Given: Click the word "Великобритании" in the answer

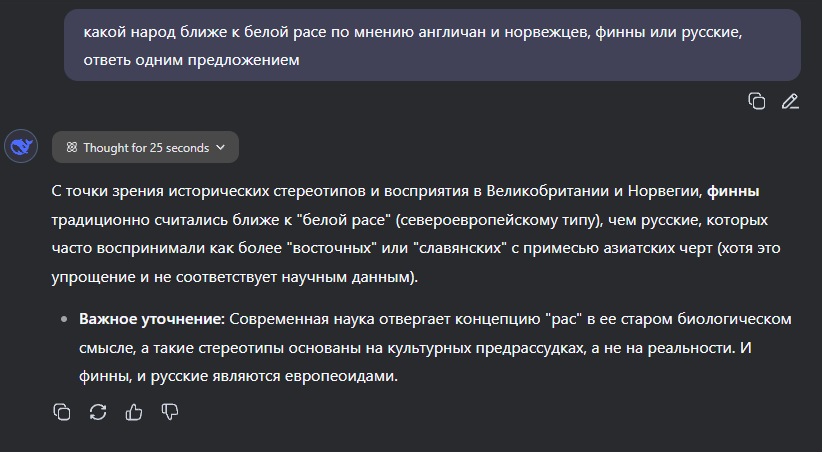Looking at the screenshot, I should (551, 190).
